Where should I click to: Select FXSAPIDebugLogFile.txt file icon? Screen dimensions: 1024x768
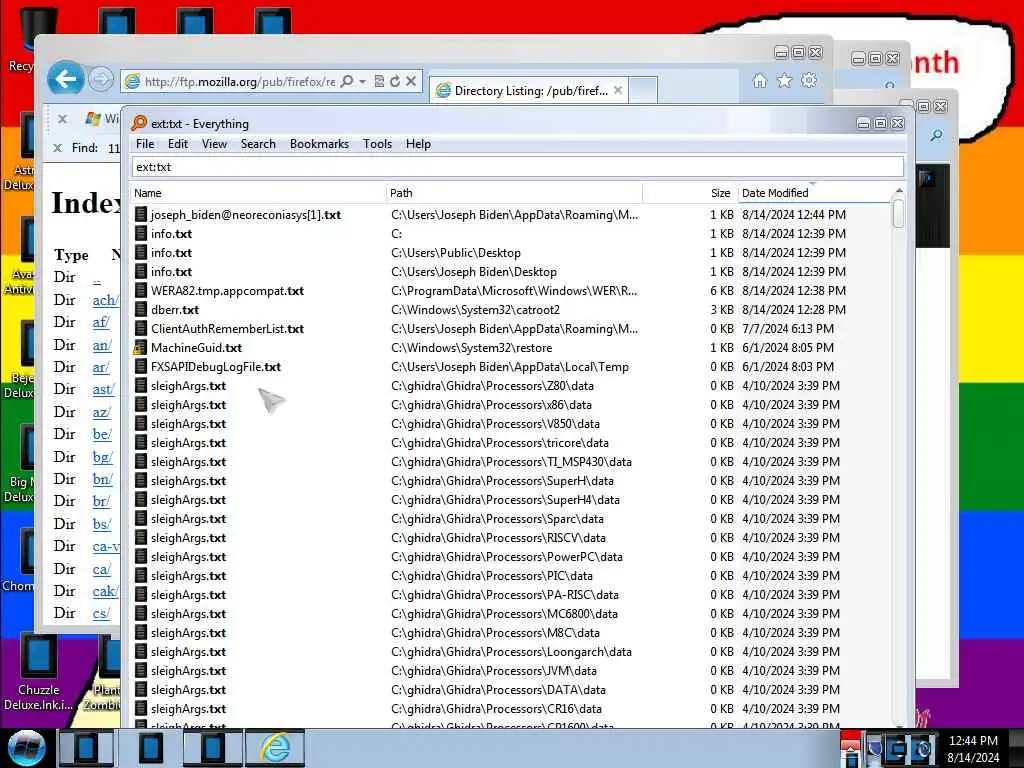pos(140,366)
